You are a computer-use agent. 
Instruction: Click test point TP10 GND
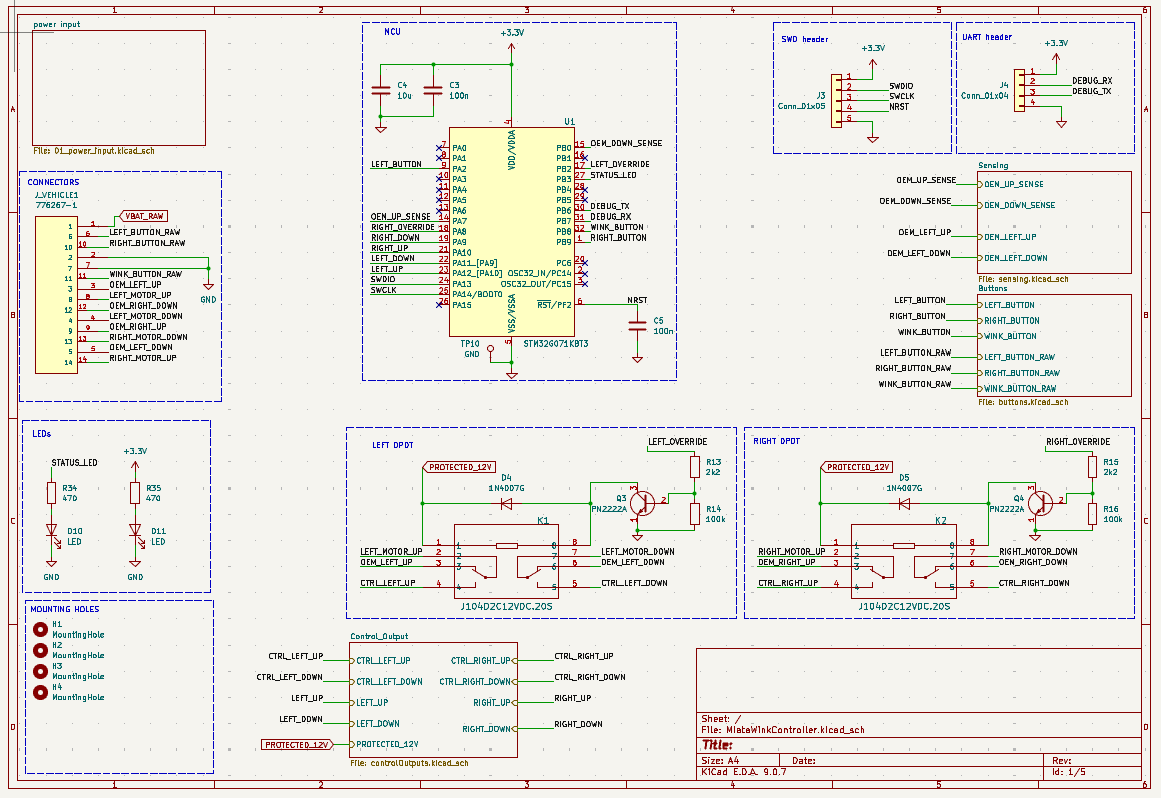[489, 348]
